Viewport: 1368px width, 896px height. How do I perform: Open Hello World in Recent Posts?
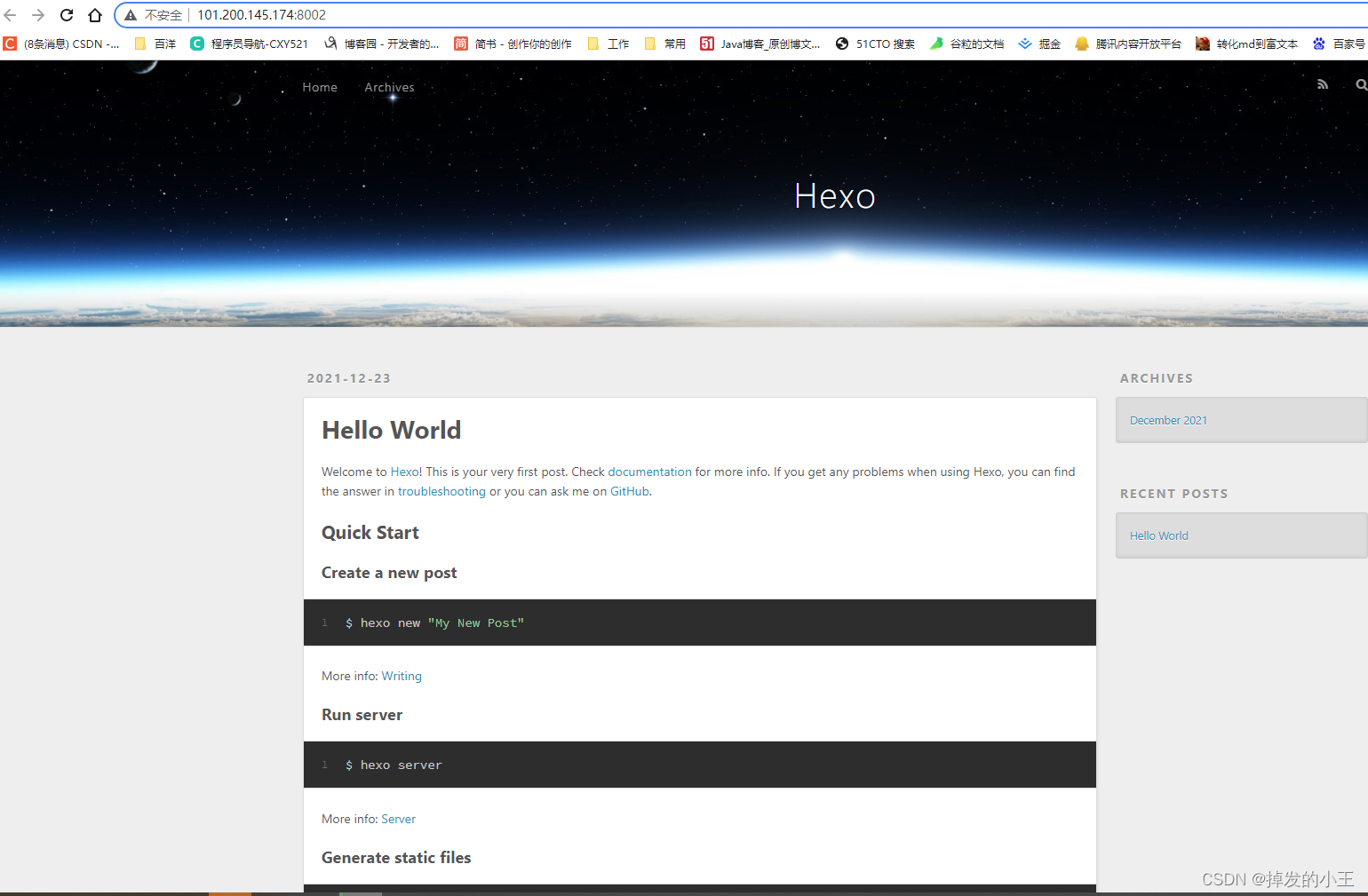pos(1158,535)
